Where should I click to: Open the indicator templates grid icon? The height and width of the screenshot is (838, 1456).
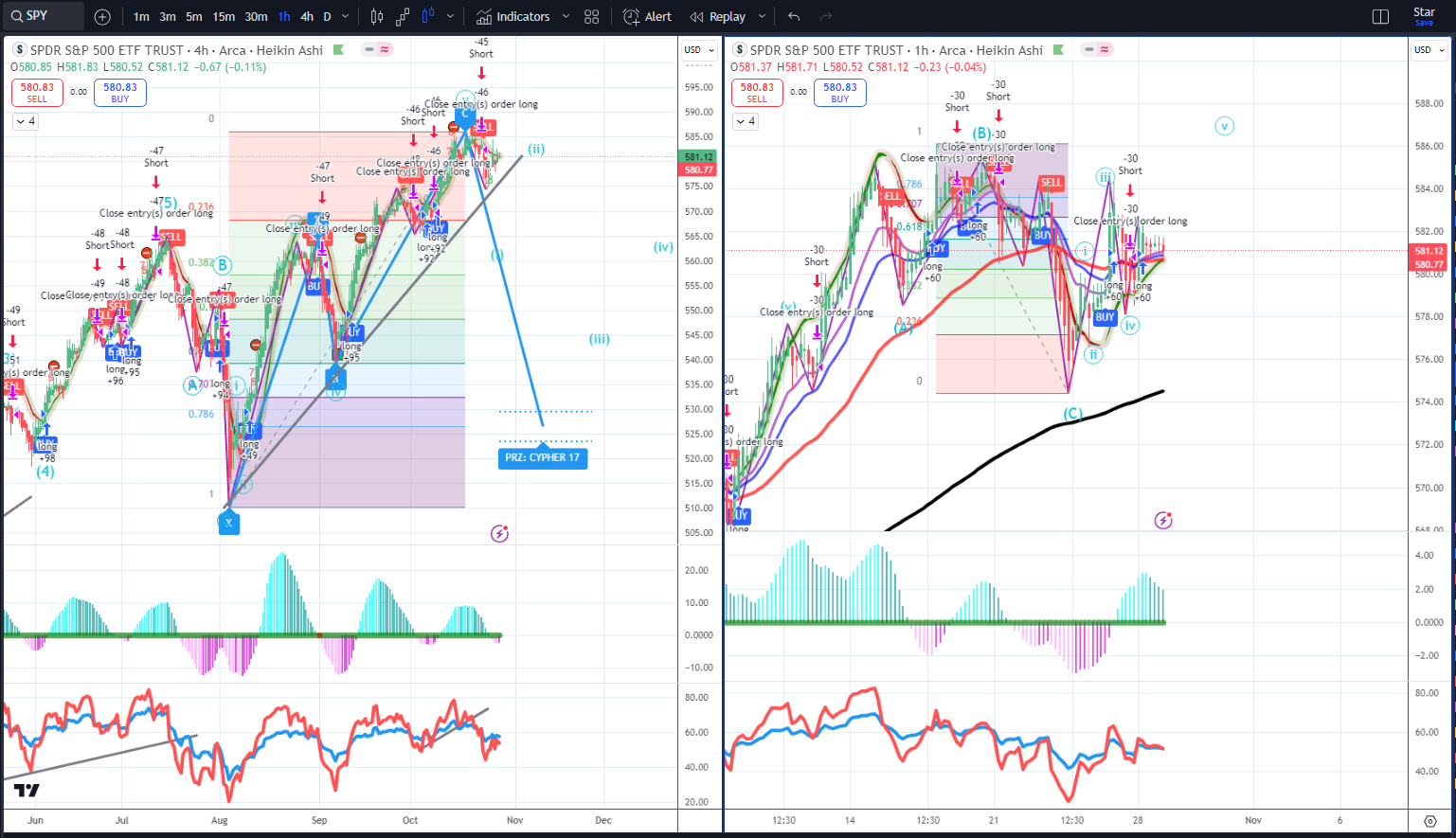pyautogui.click(x=592, y=16)
